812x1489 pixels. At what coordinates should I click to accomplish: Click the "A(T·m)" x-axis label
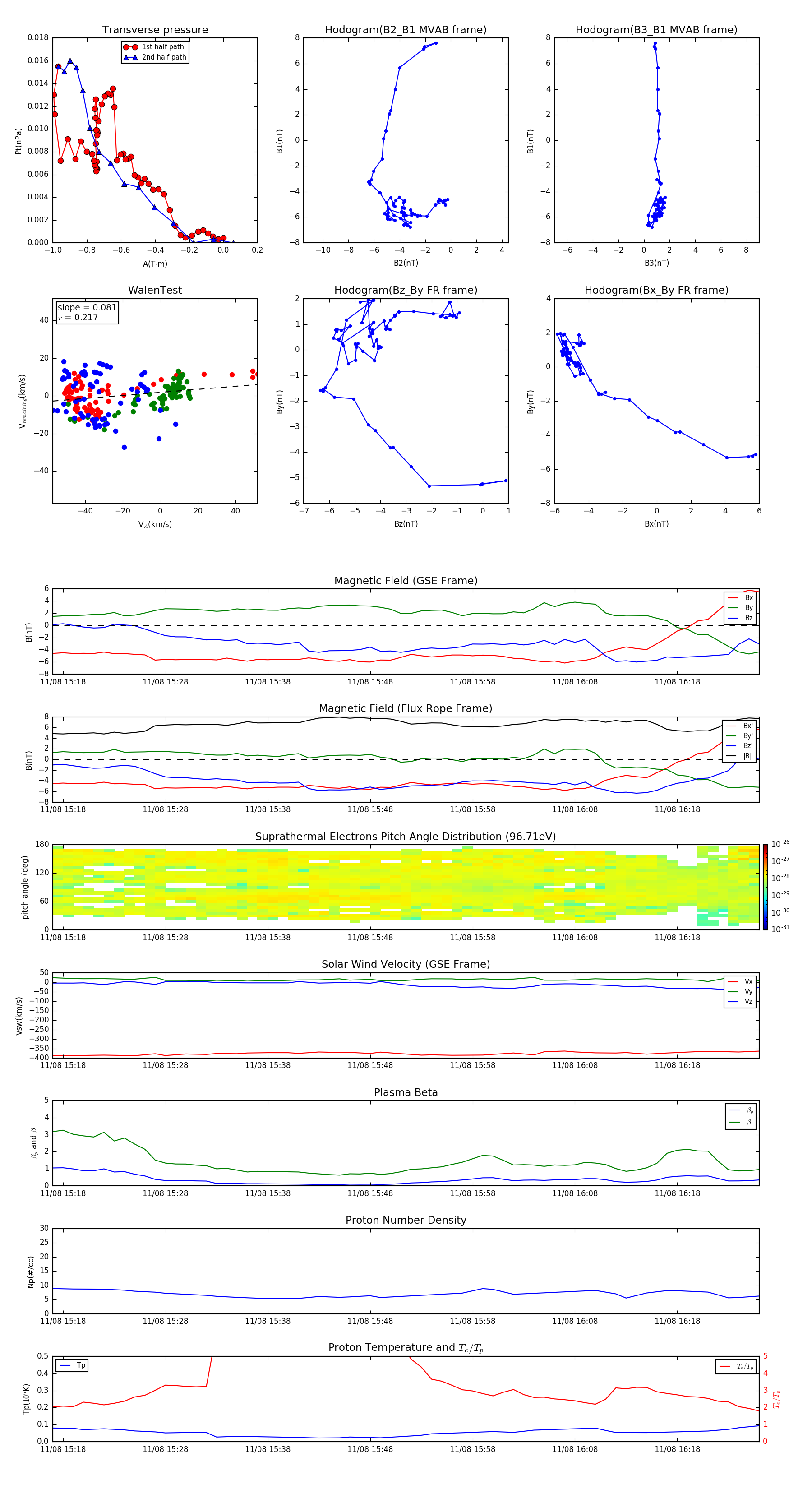coord(155,264)
